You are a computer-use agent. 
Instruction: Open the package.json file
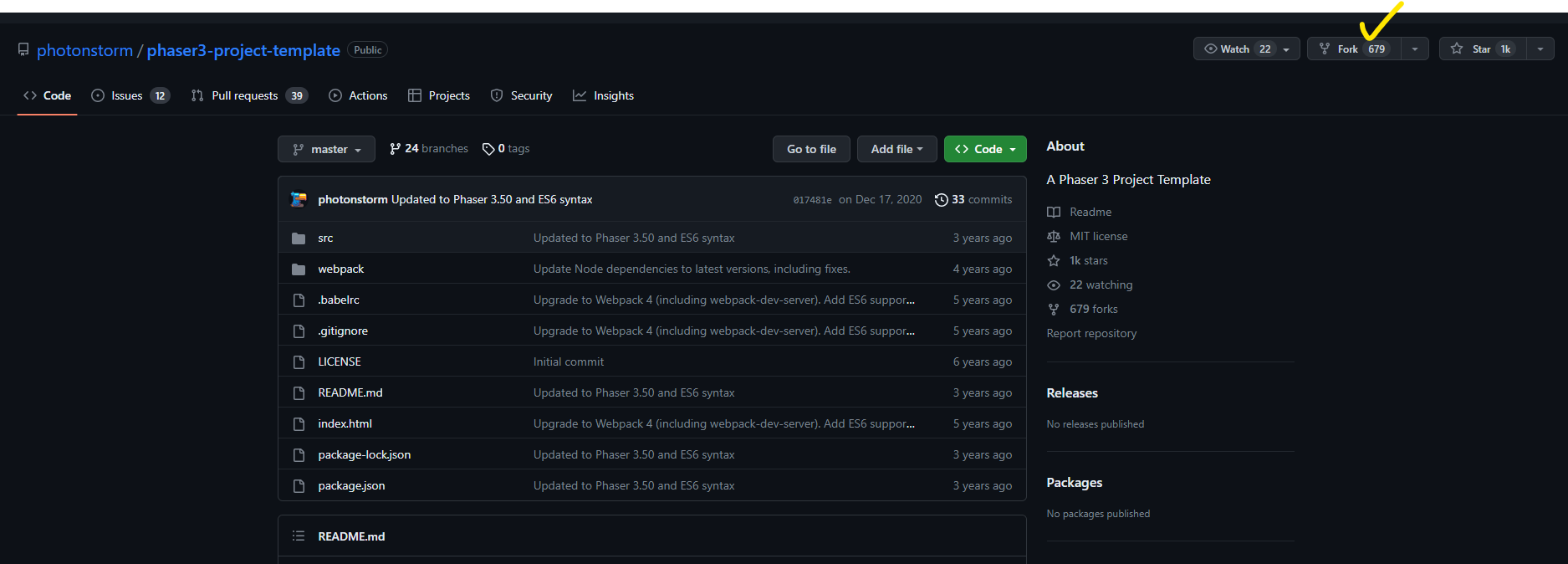tap(351, 486)
